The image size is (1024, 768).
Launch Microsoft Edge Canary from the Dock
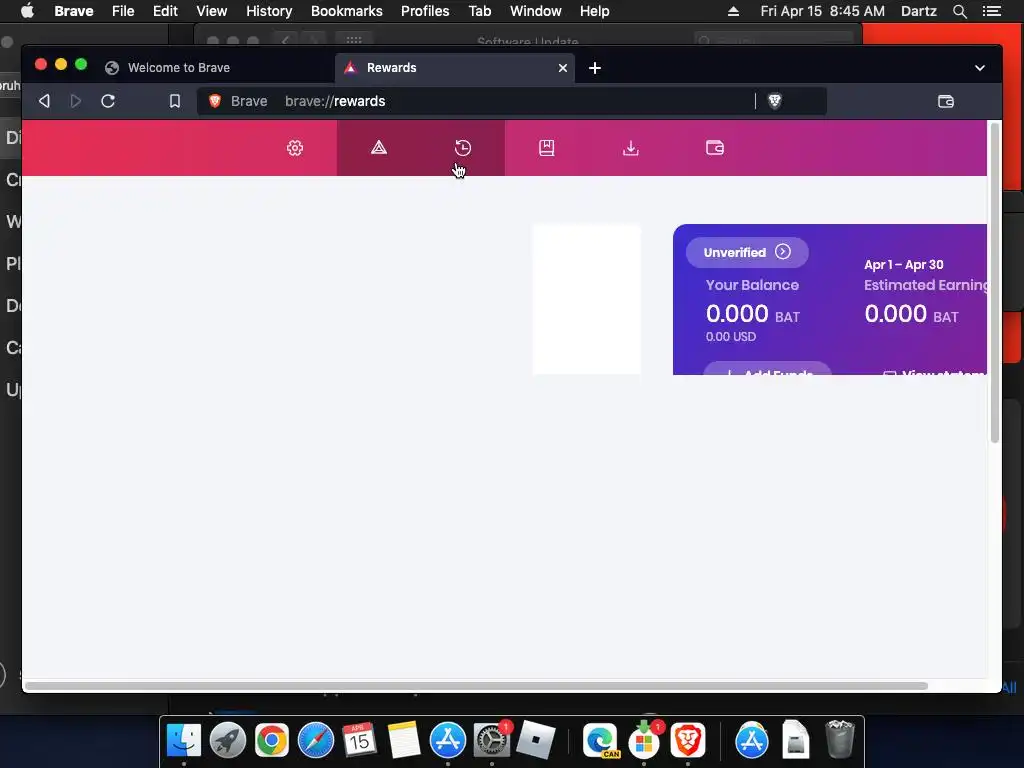[600, 741]
